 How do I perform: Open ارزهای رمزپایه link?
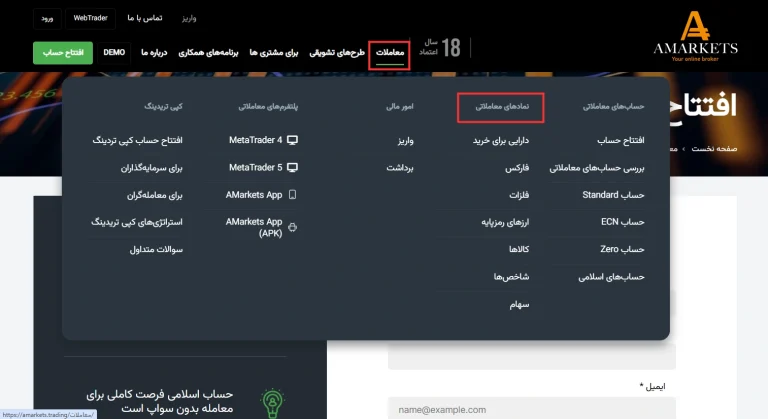tap(505, 222)
